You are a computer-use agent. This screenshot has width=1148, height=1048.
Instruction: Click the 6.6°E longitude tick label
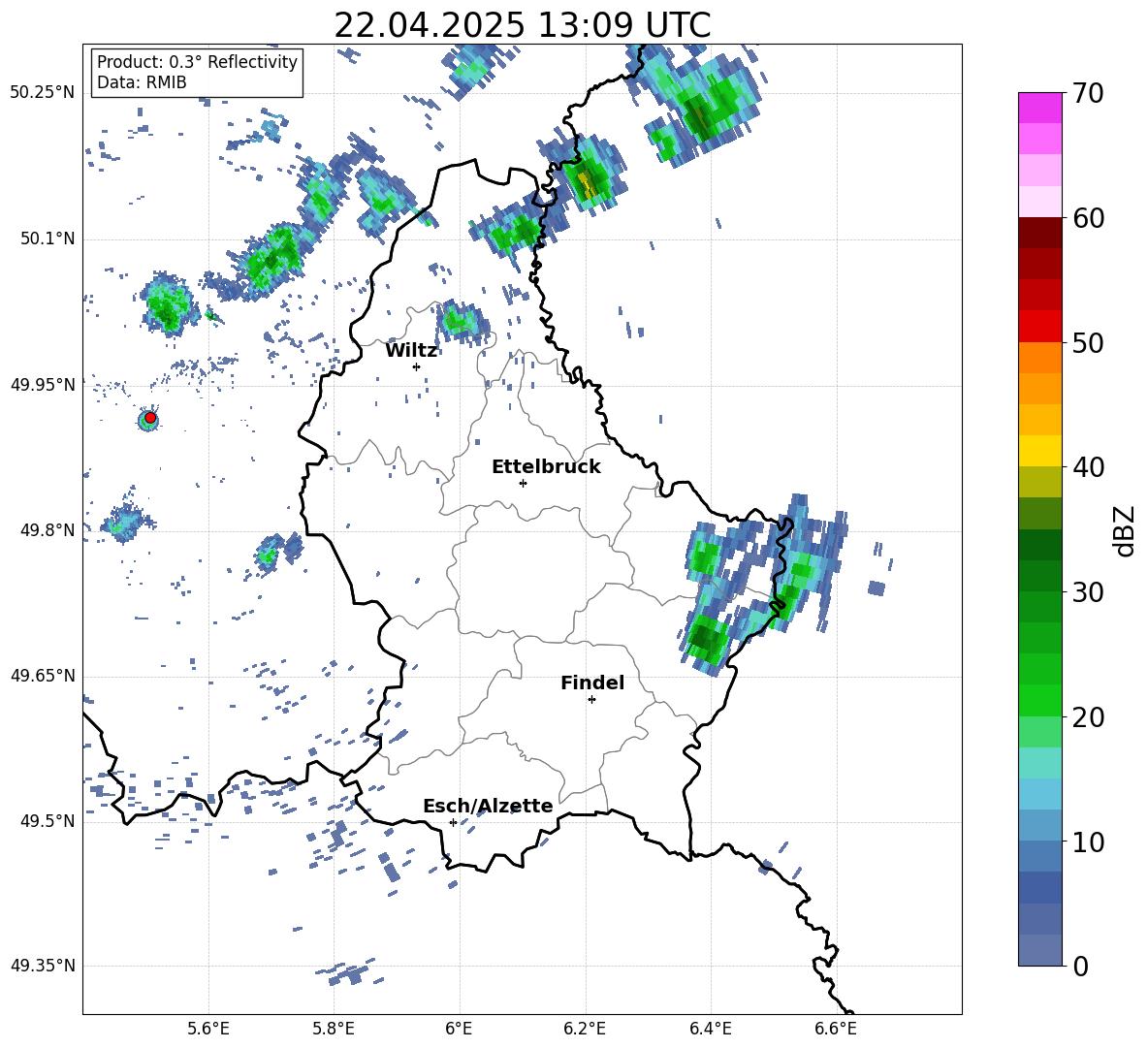point(836,1029)
